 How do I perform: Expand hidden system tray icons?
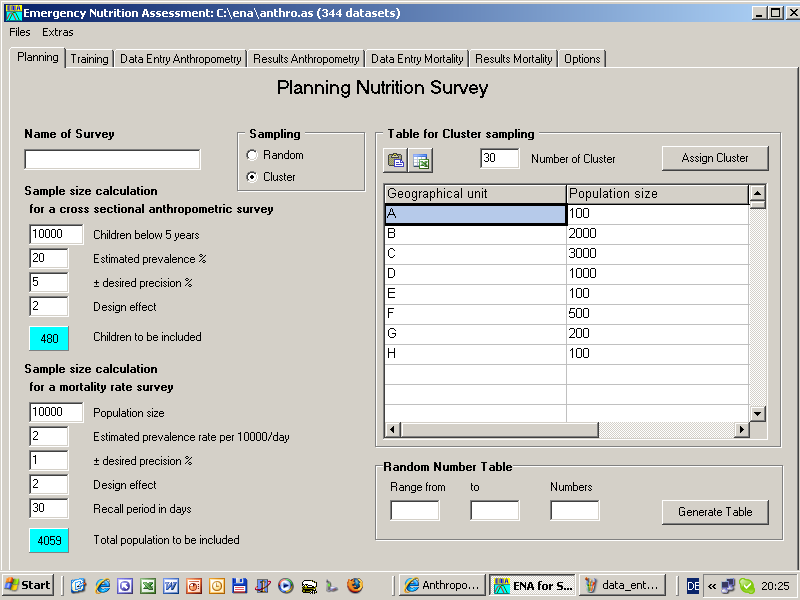(x=711, y=586)
